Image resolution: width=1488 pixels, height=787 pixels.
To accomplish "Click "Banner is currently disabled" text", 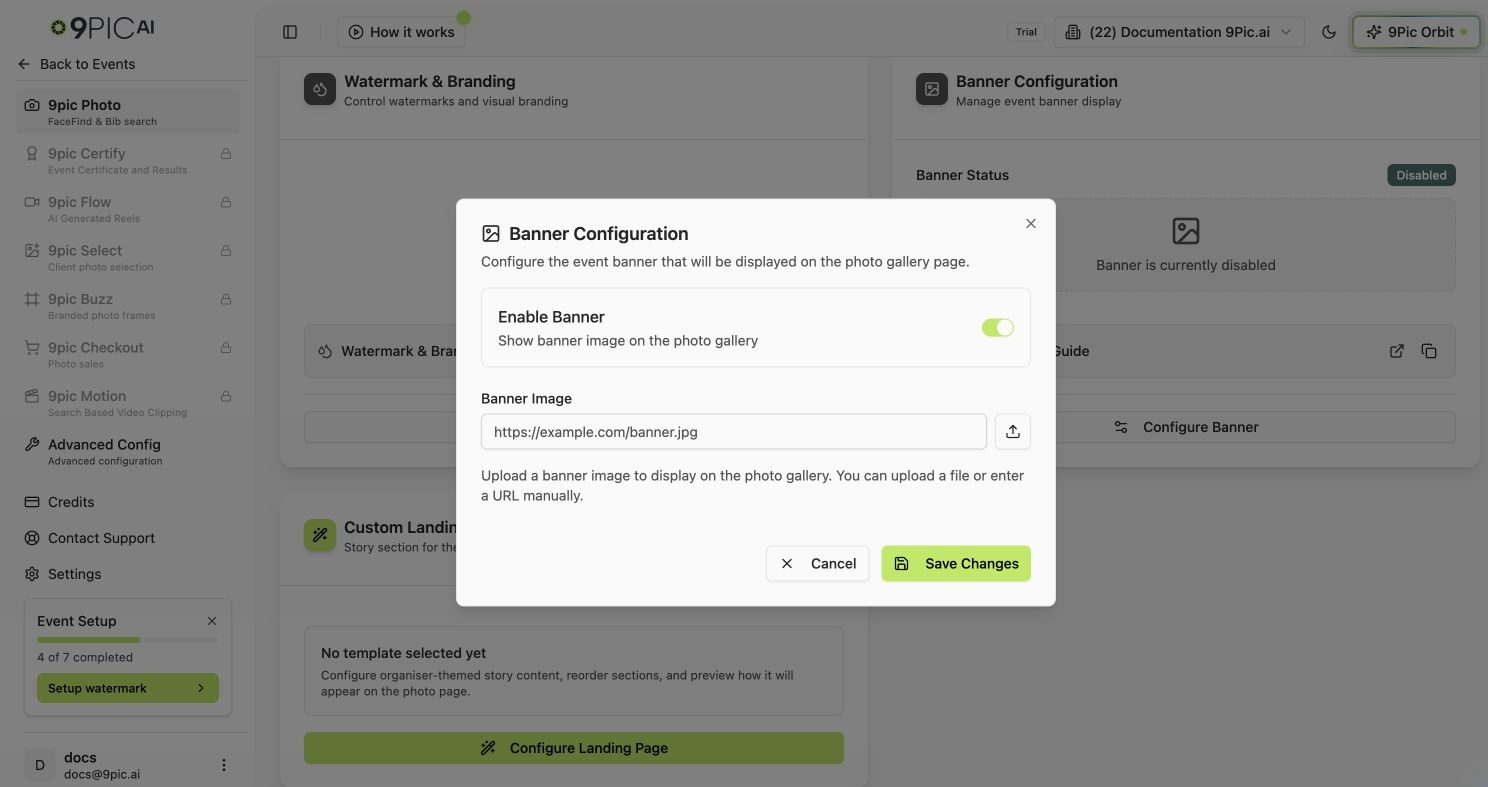I will (x=1186, y=265).
